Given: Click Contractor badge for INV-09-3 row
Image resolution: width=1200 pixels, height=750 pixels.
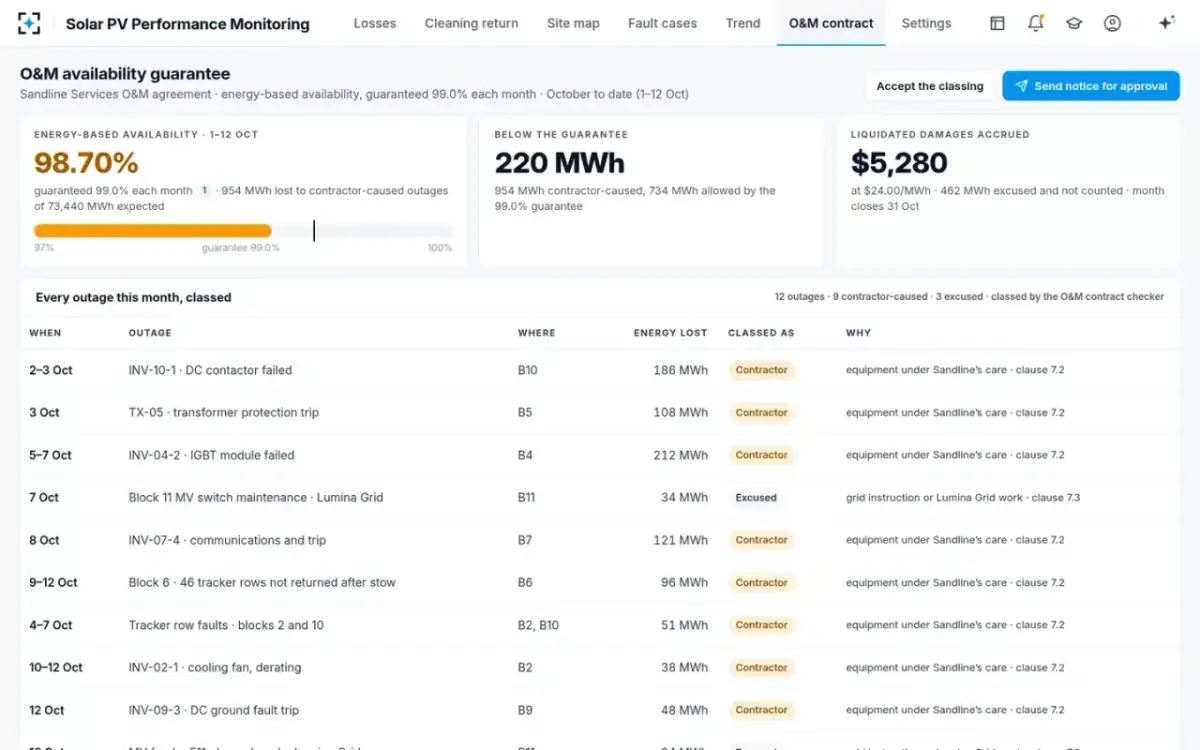Looking at the screenshot, I should click(x=761, y=710).
